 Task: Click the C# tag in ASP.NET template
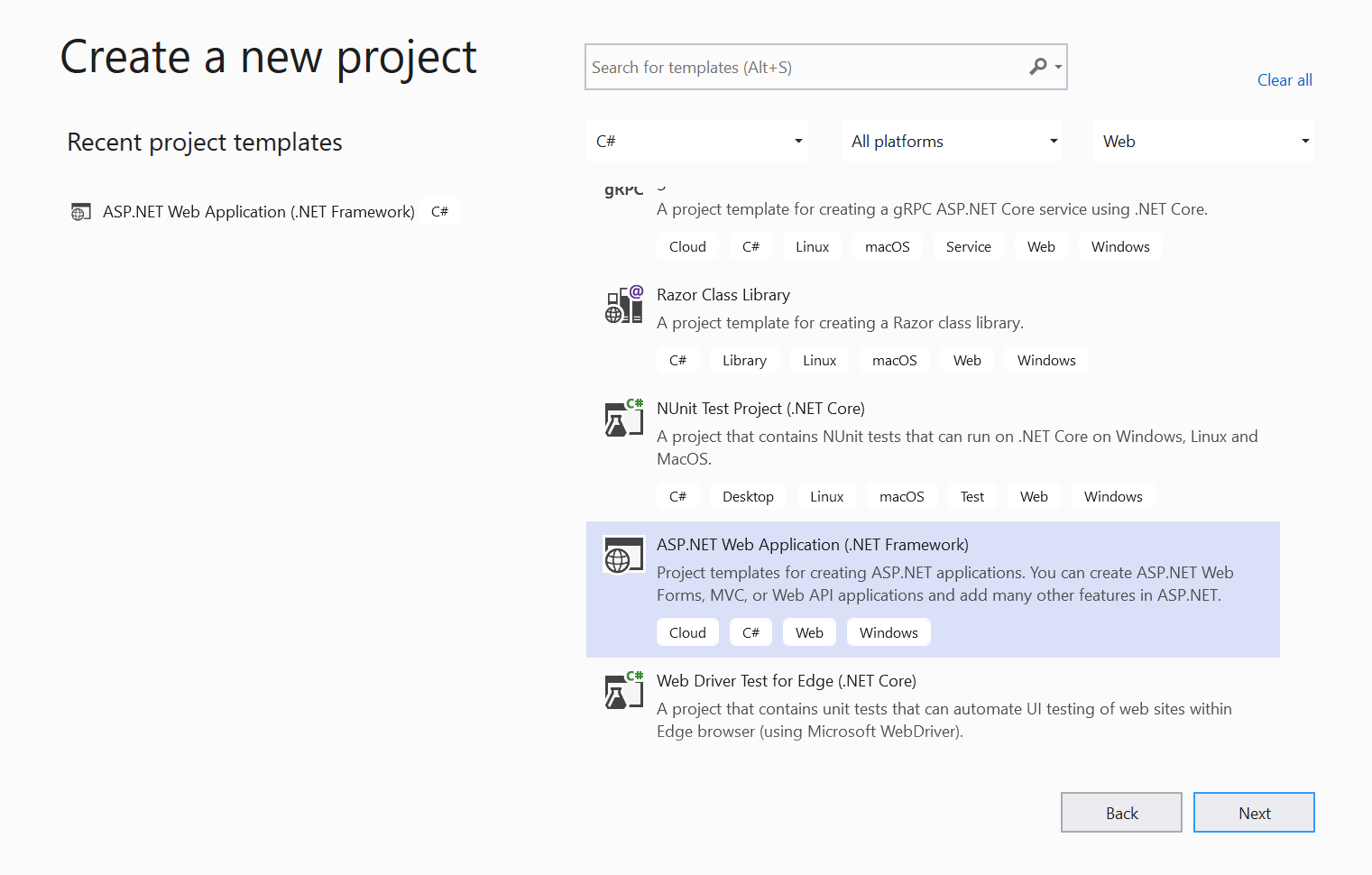750,633
